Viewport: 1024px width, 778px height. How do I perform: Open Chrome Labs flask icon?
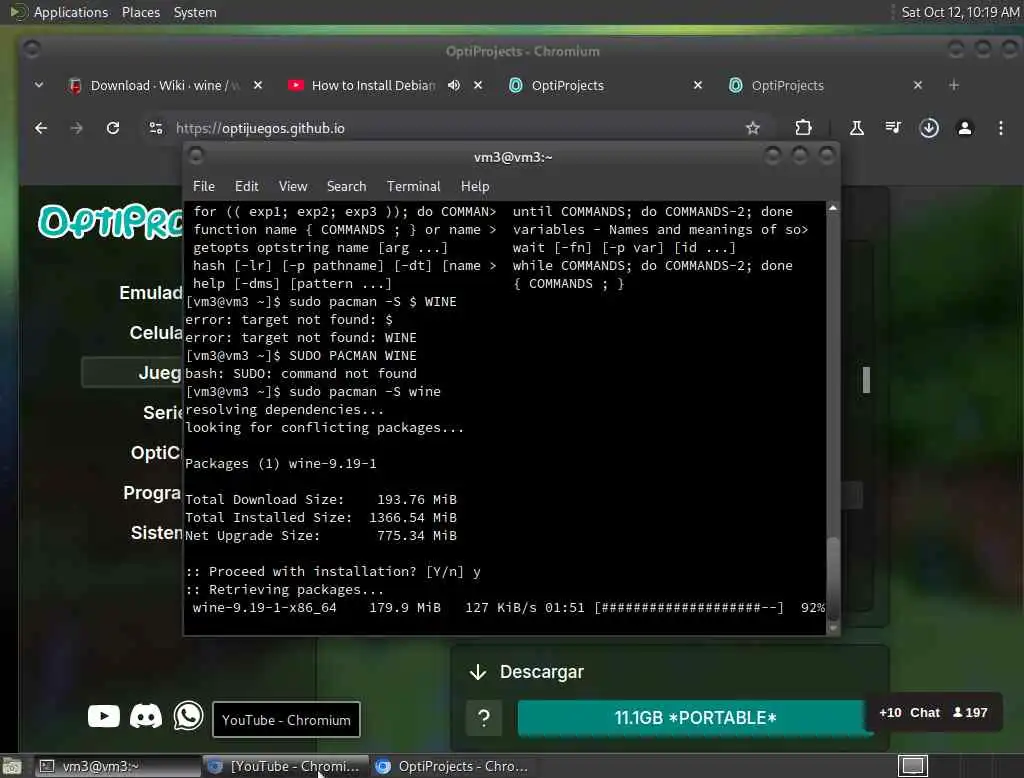[857, 128]
